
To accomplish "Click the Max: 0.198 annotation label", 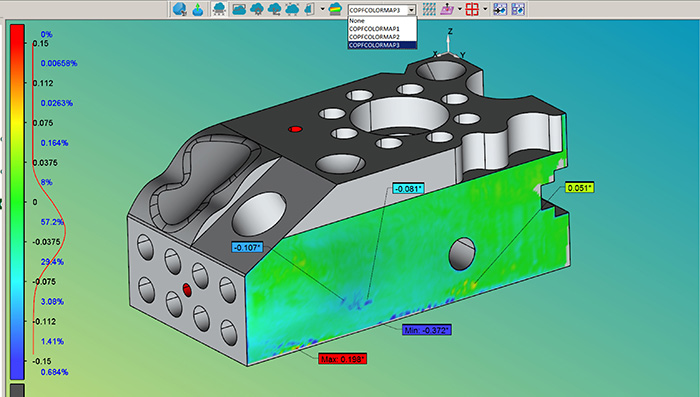I will [343, 359].
